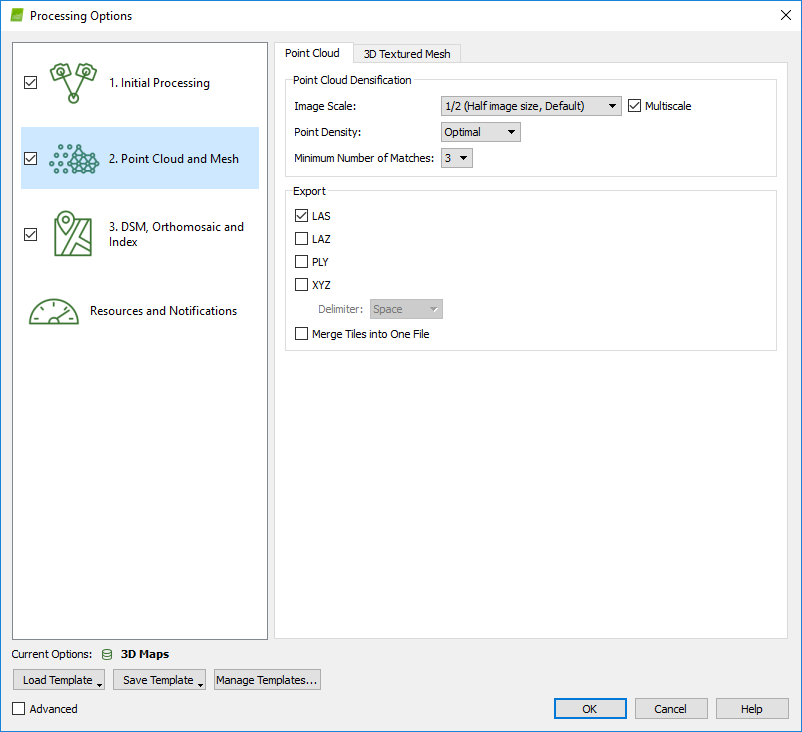Enable Merge Tiles into One File
This screenshot has height=732, width=802.
pos(301,334)
